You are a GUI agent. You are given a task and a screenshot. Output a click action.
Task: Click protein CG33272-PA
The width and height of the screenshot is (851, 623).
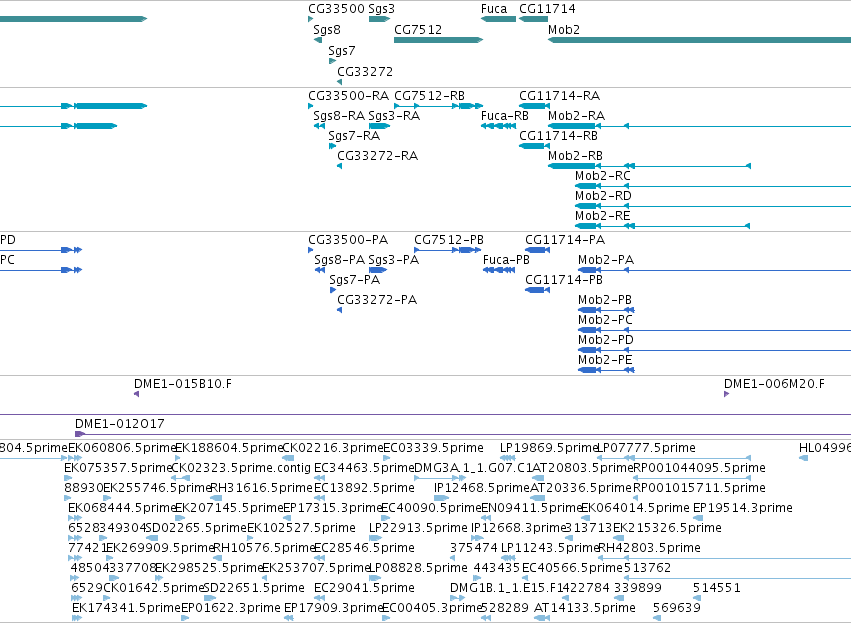click(x=377, y=300)
